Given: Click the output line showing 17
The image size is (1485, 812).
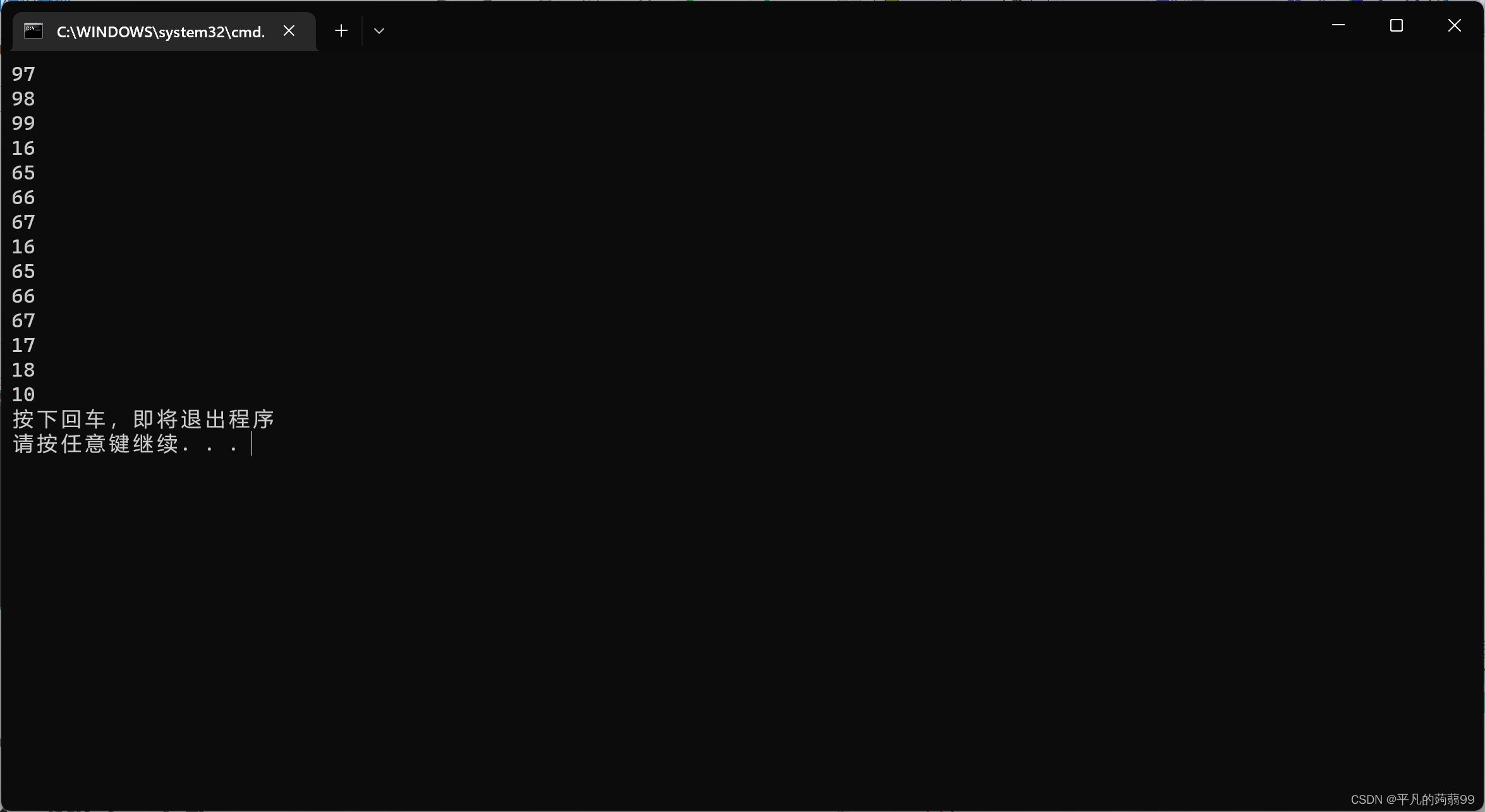Looking at the screenshot, I should point(23,345).
